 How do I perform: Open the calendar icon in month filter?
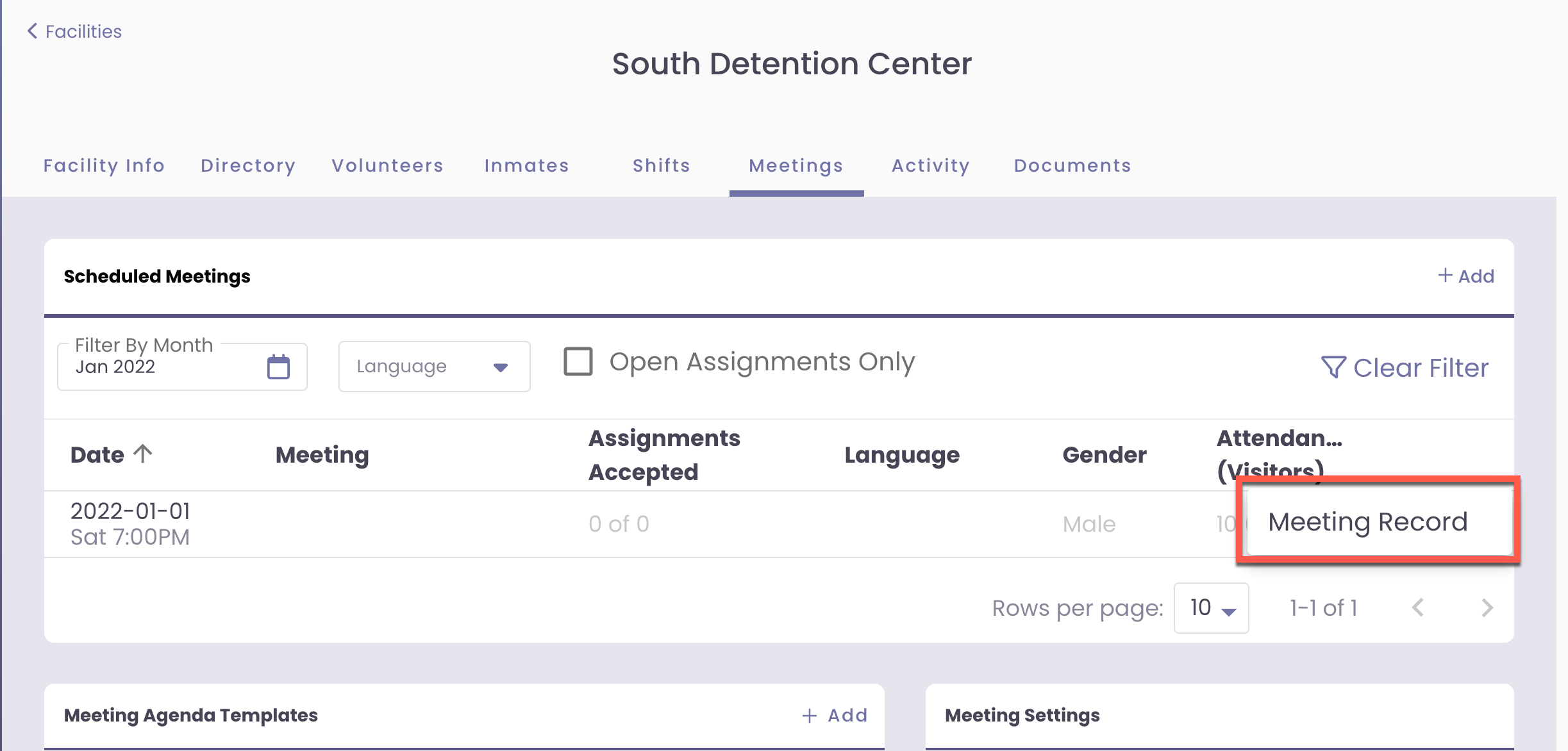pos(278,367)
